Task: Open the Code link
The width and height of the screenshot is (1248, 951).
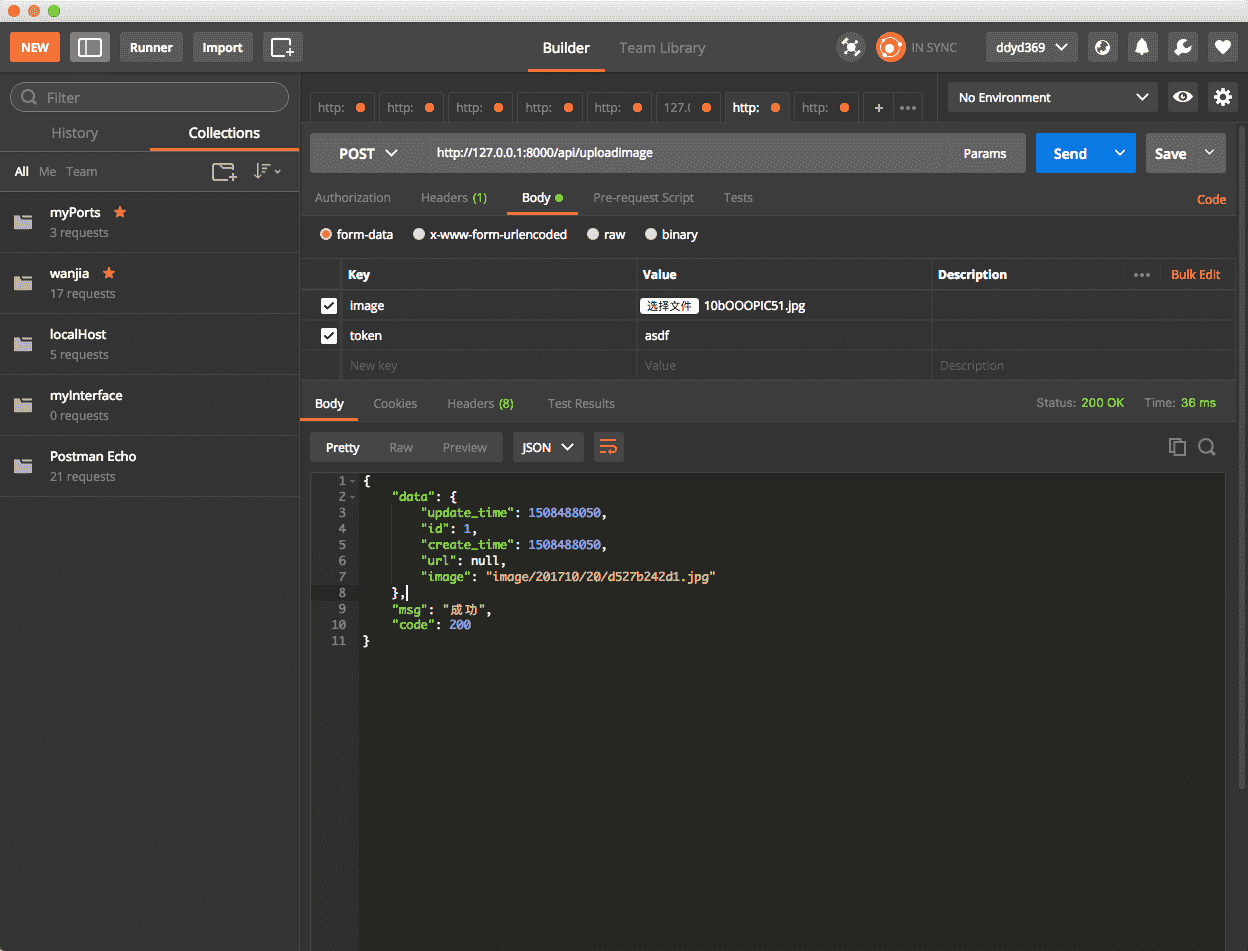Action: (1211, 199)
